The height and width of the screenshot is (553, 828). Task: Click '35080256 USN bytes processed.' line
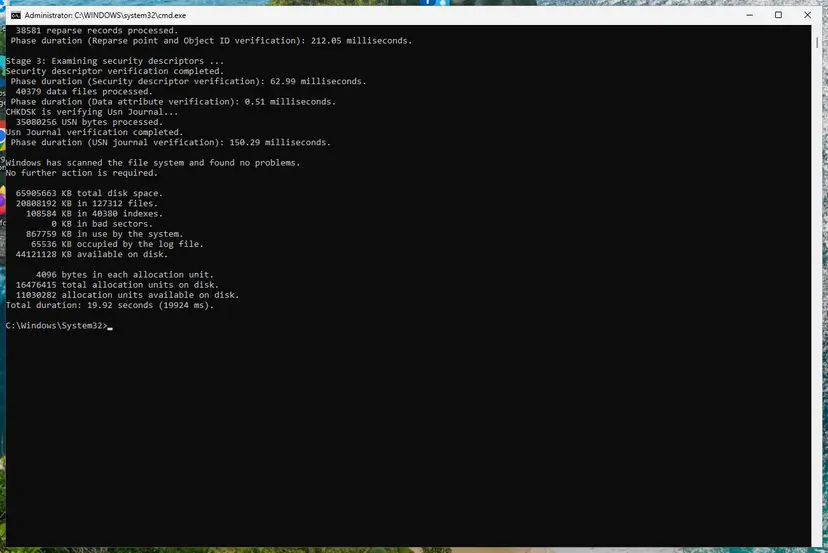coord(89,122)
